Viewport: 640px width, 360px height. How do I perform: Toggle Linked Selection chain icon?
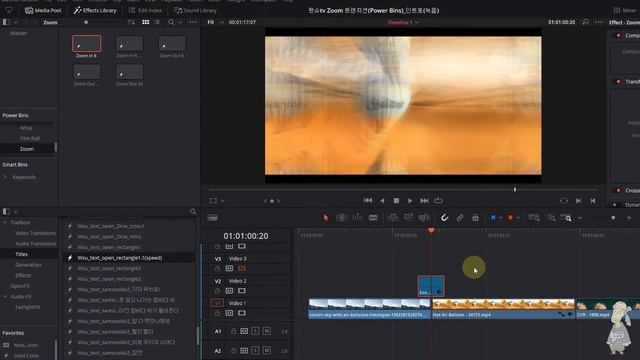pos(460,218)
